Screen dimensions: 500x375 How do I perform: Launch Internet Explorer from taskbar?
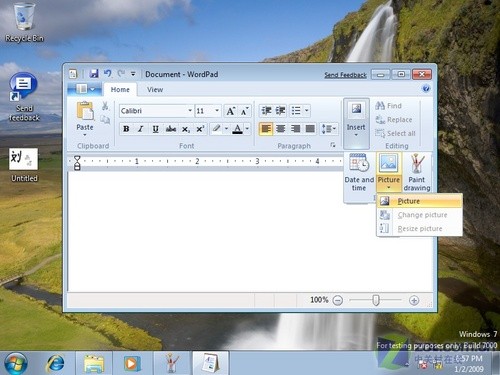55,363
